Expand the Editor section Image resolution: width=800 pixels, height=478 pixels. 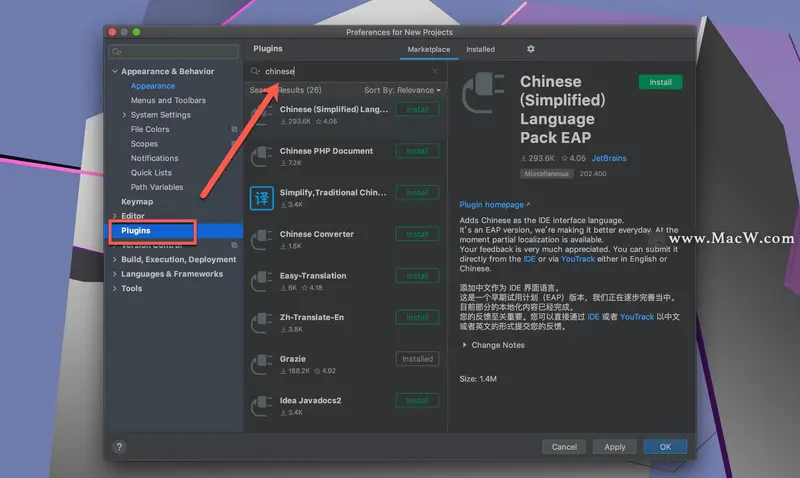point(115,216)
